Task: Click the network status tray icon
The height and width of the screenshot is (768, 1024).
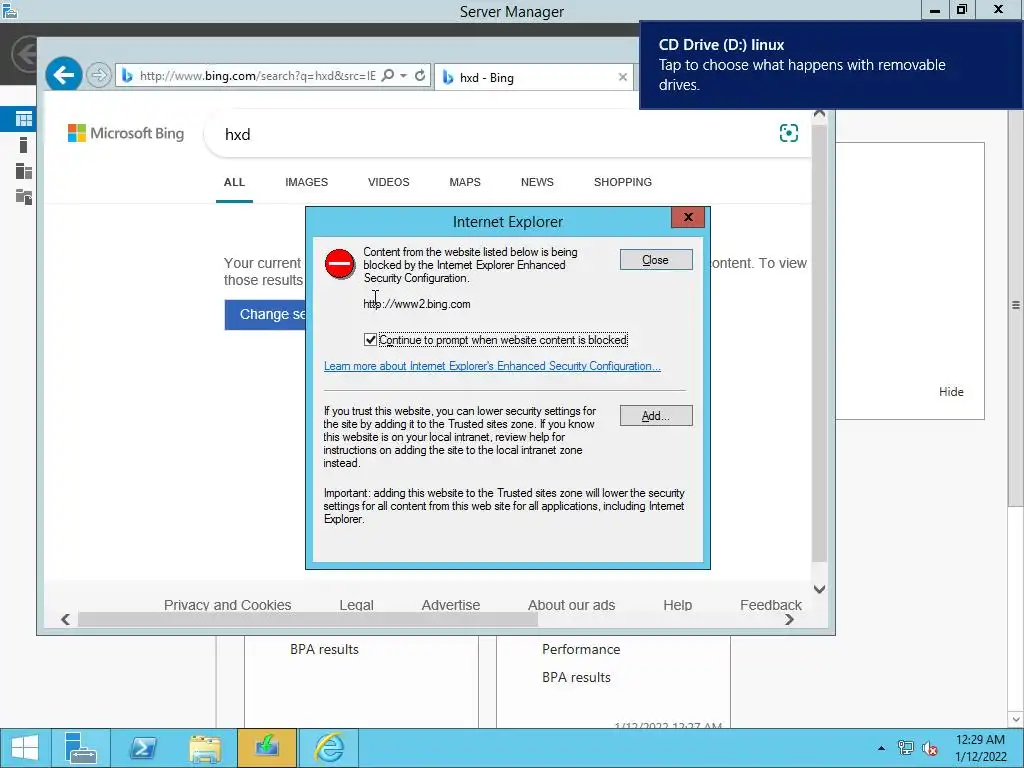Action: (906, 748)
